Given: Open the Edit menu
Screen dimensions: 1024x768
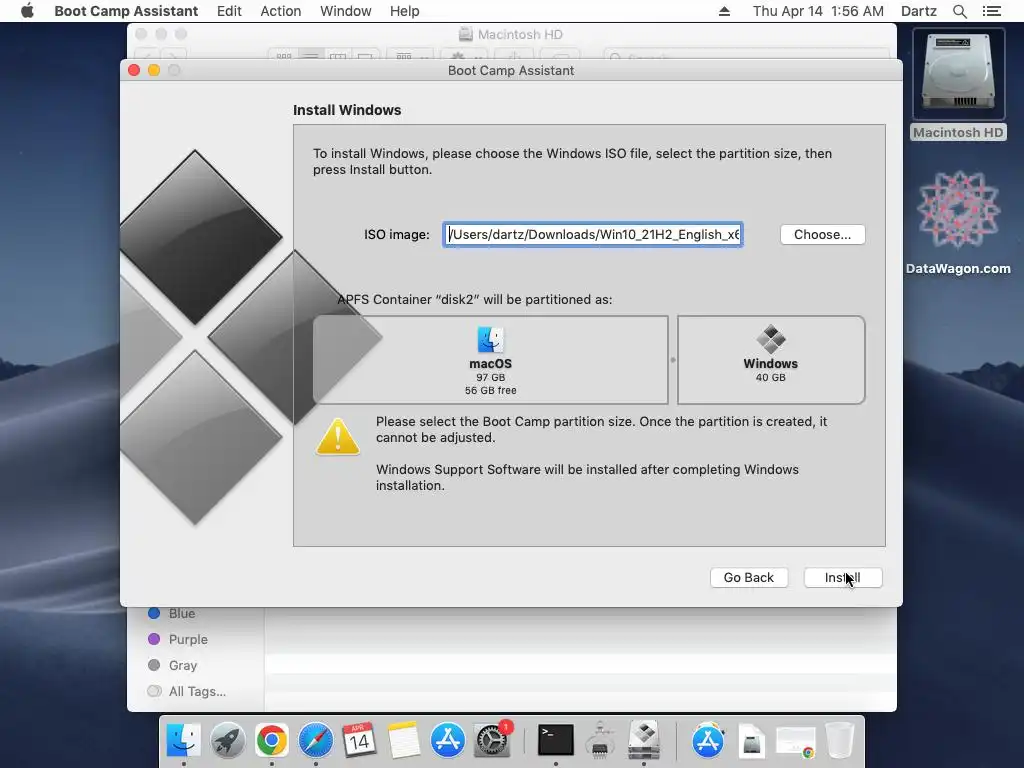Looking at the screenshot, I should pos(229,11).
